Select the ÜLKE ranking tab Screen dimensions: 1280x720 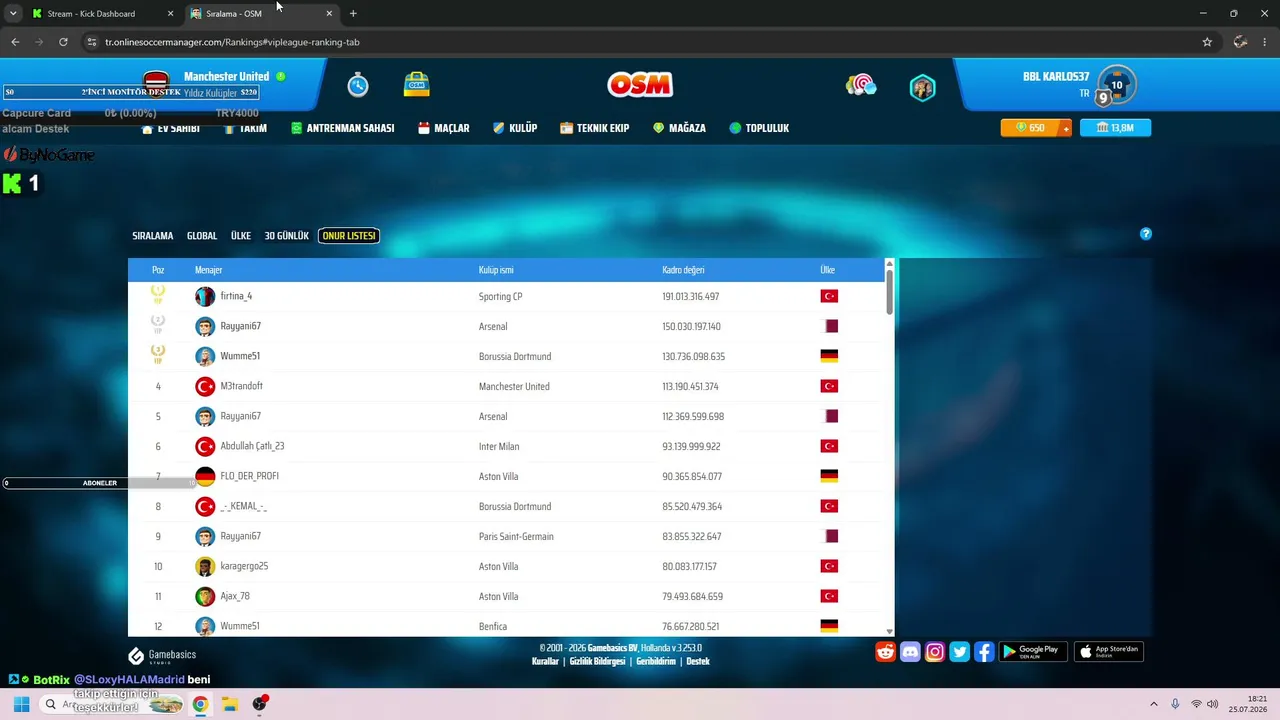[x=241, y=236]
